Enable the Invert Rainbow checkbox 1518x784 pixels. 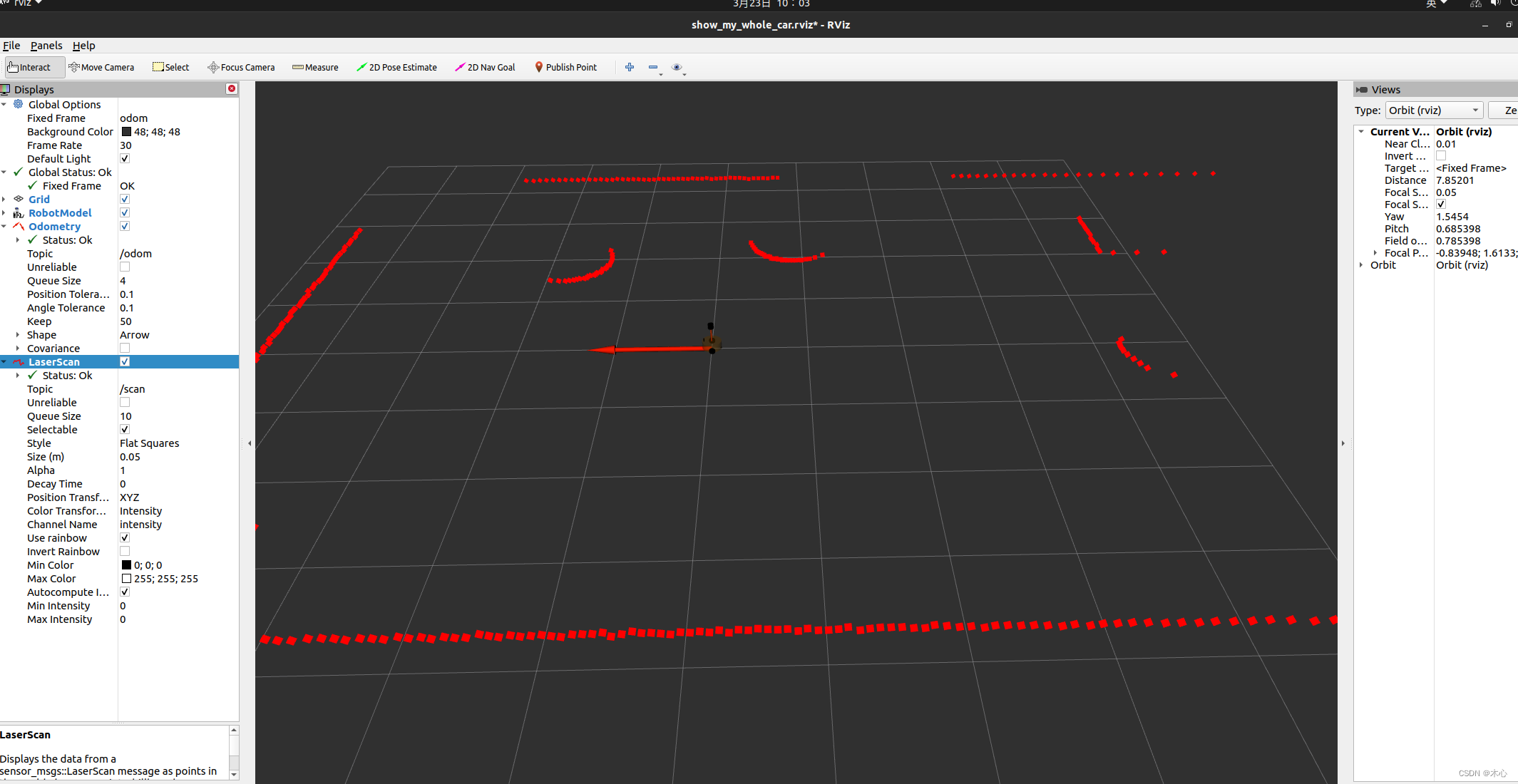pyautogui.click(x=125, y=552)
